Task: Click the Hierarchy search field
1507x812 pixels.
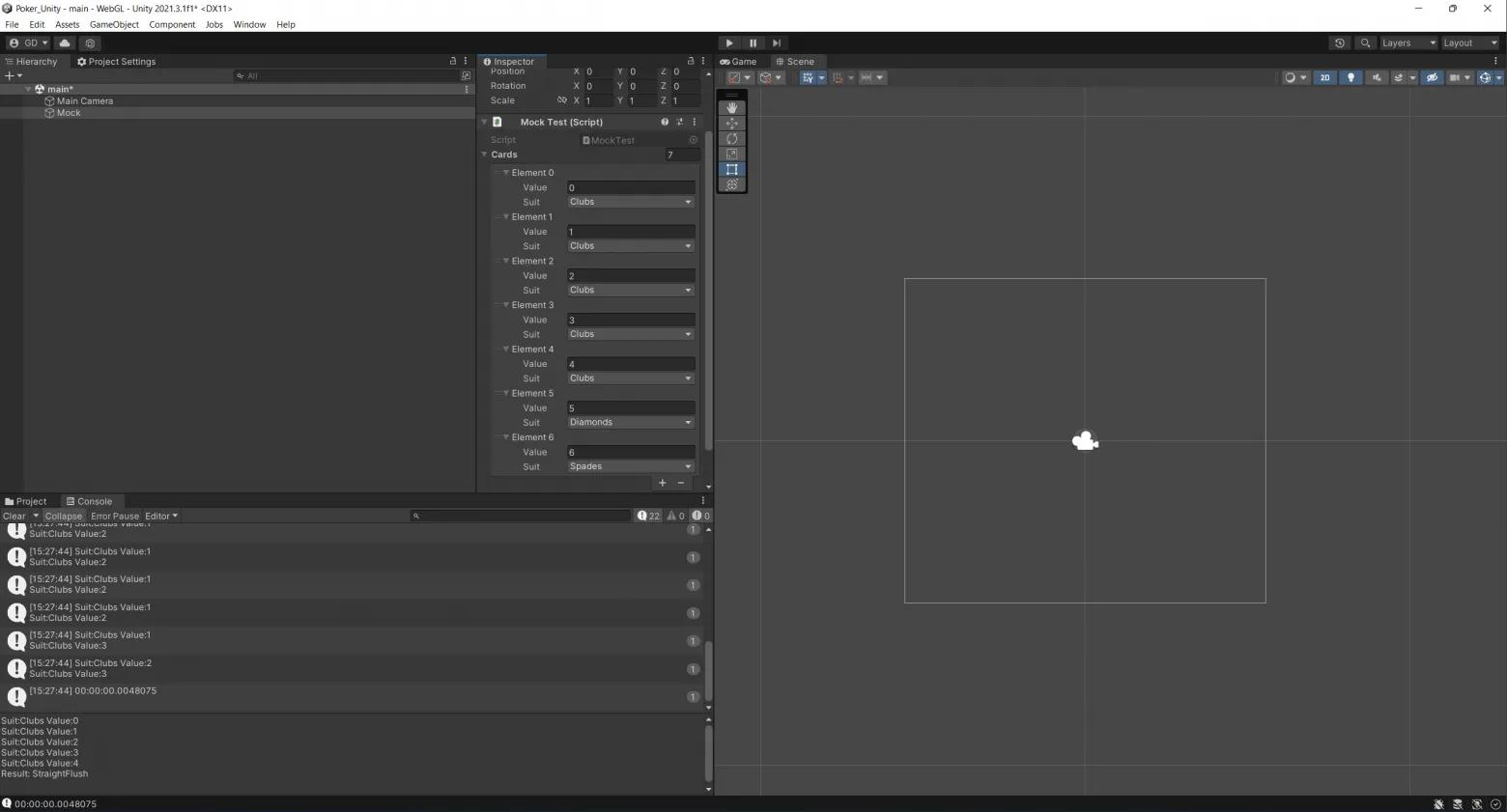Action: (348, 75)
